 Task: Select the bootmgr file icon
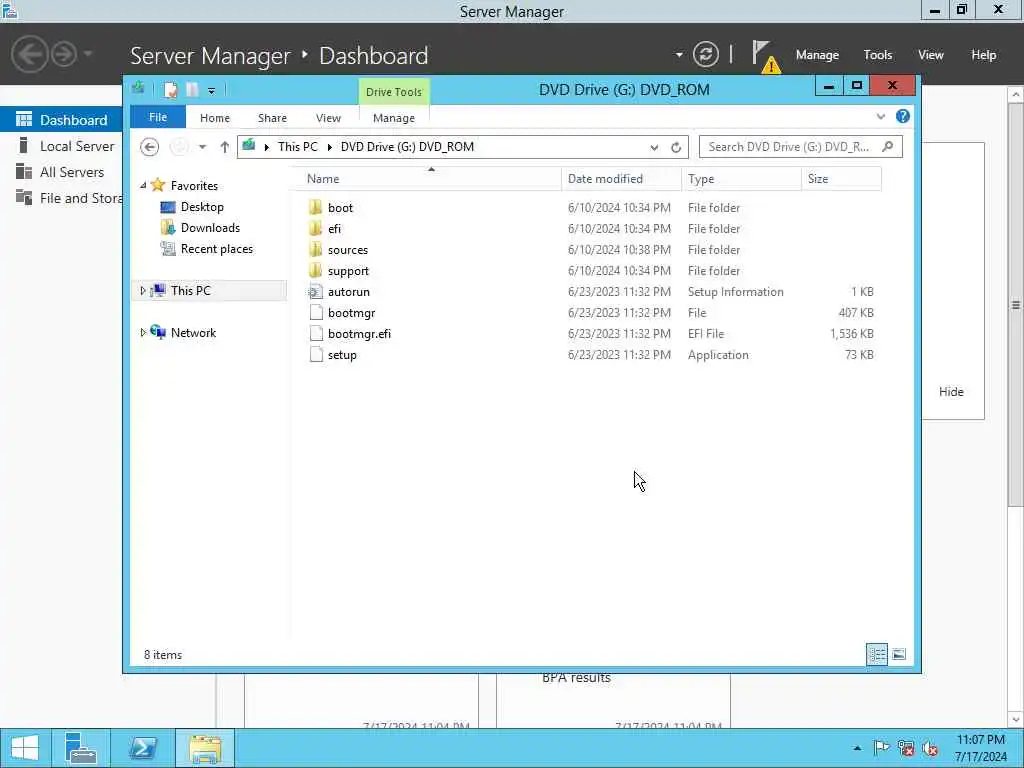[x=316, y=313]
